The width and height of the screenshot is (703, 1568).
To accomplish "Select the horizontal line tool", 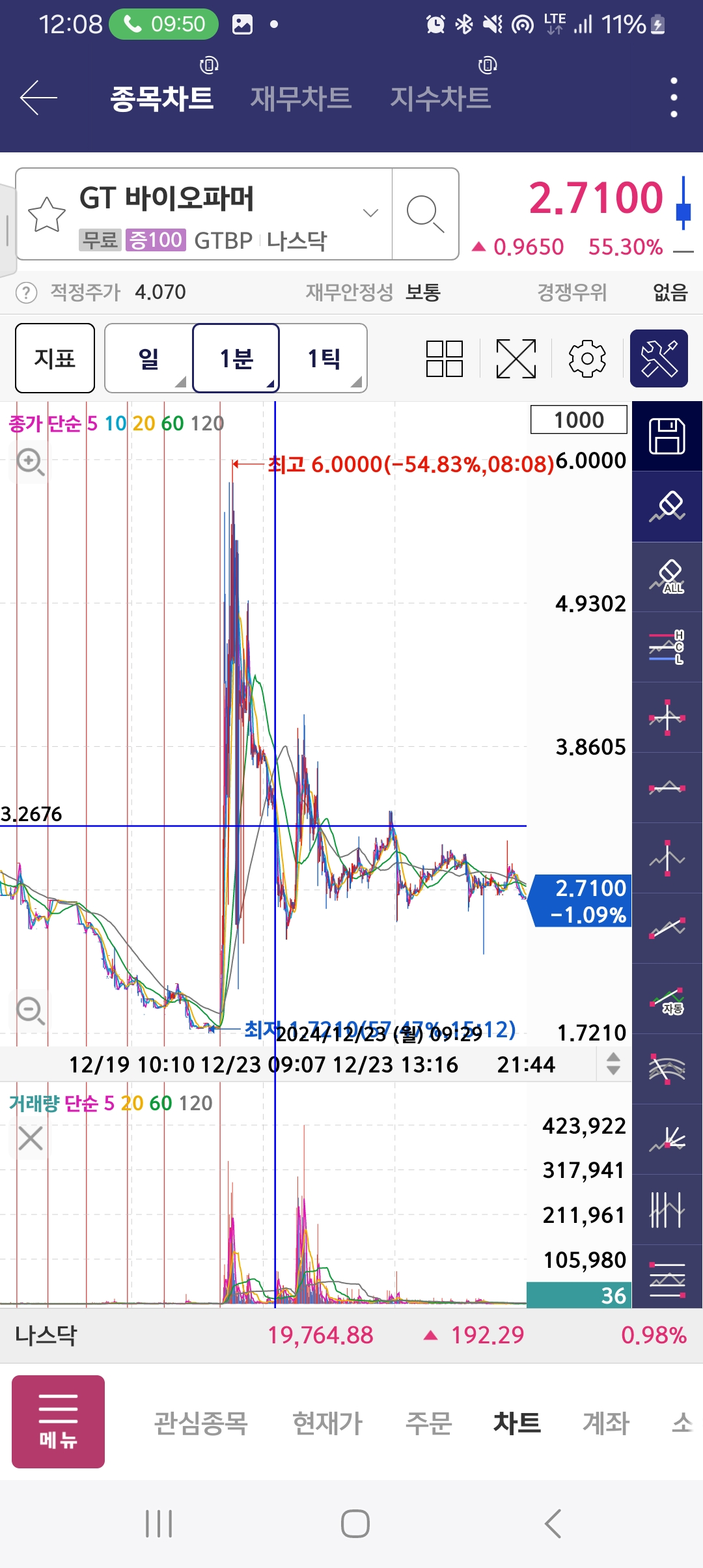I will pyautogui.click(x=667, y=788).
